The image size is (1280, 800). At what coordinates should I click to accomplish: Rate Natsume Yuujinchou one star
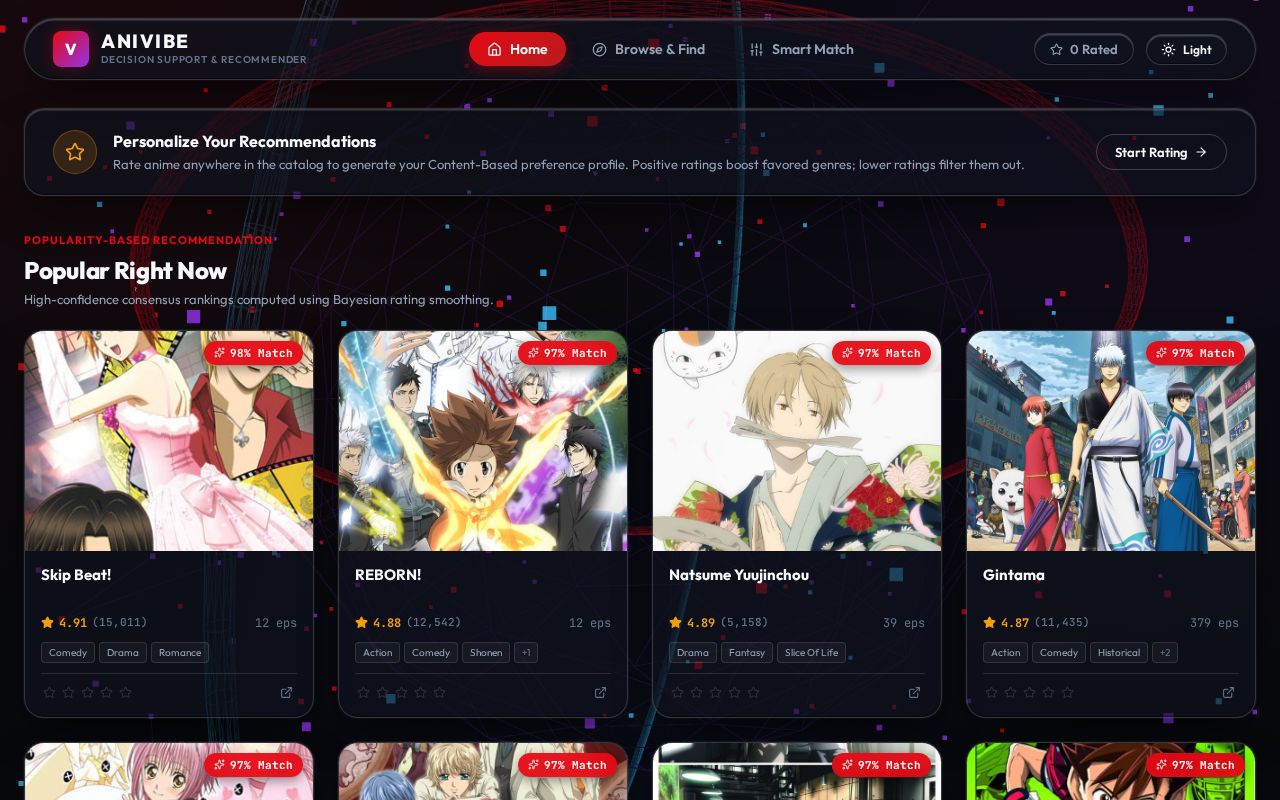pyautogui.click(x=677, y=692)
